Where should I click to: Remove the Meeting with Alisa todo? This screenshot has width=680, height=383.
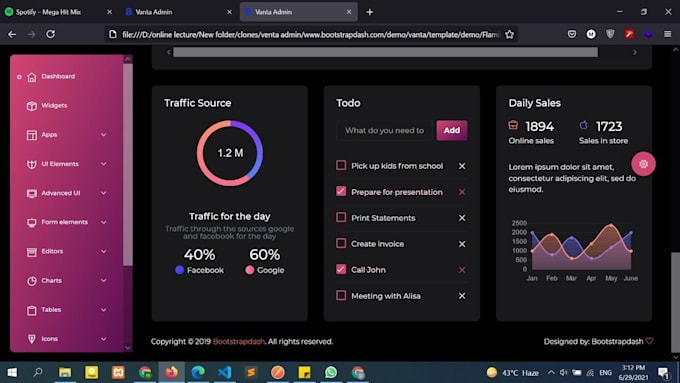point(462,296)
